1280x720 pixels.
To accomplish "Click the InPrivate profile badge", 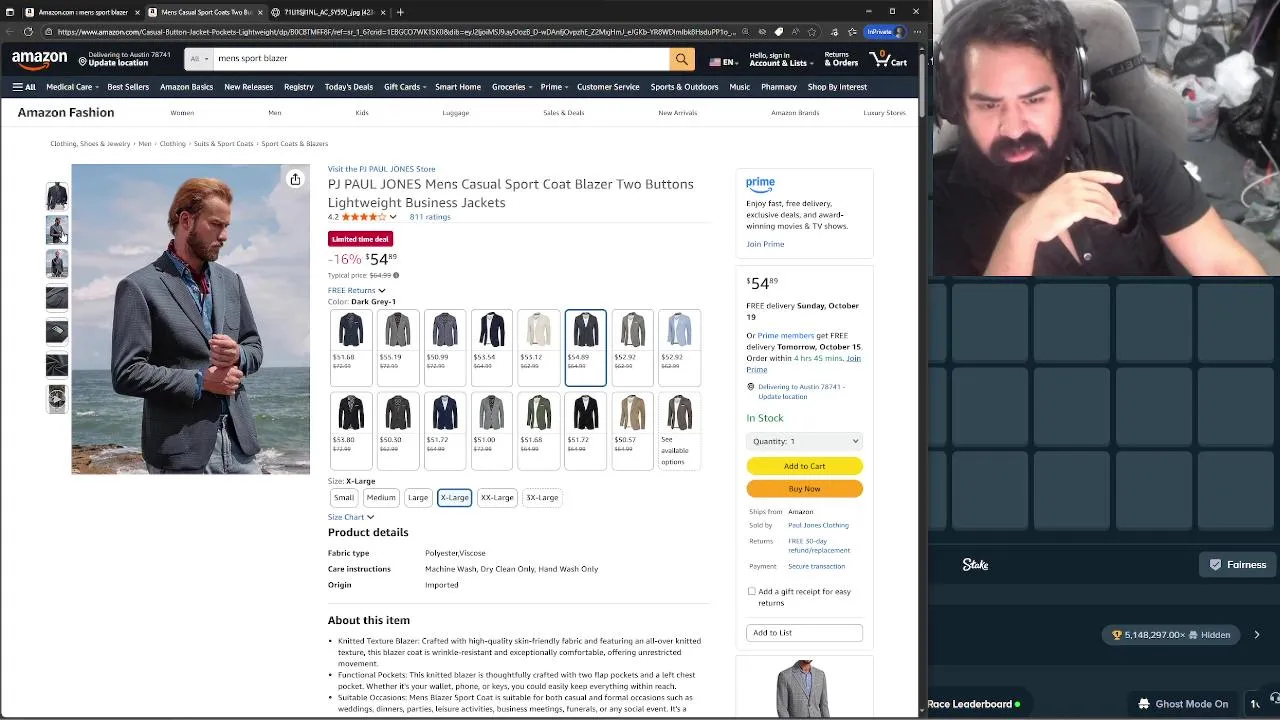I will 884,32.
